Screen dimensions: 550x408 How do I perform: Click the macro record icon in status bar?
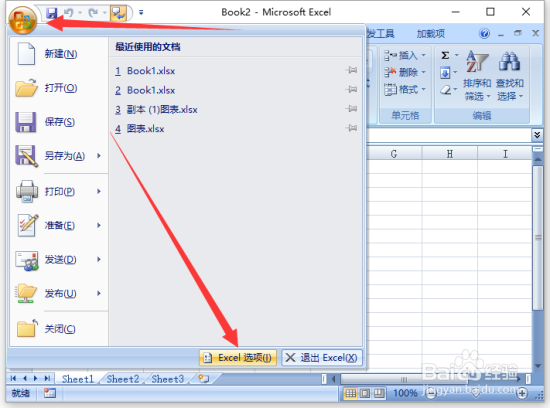tap(50, 393)
